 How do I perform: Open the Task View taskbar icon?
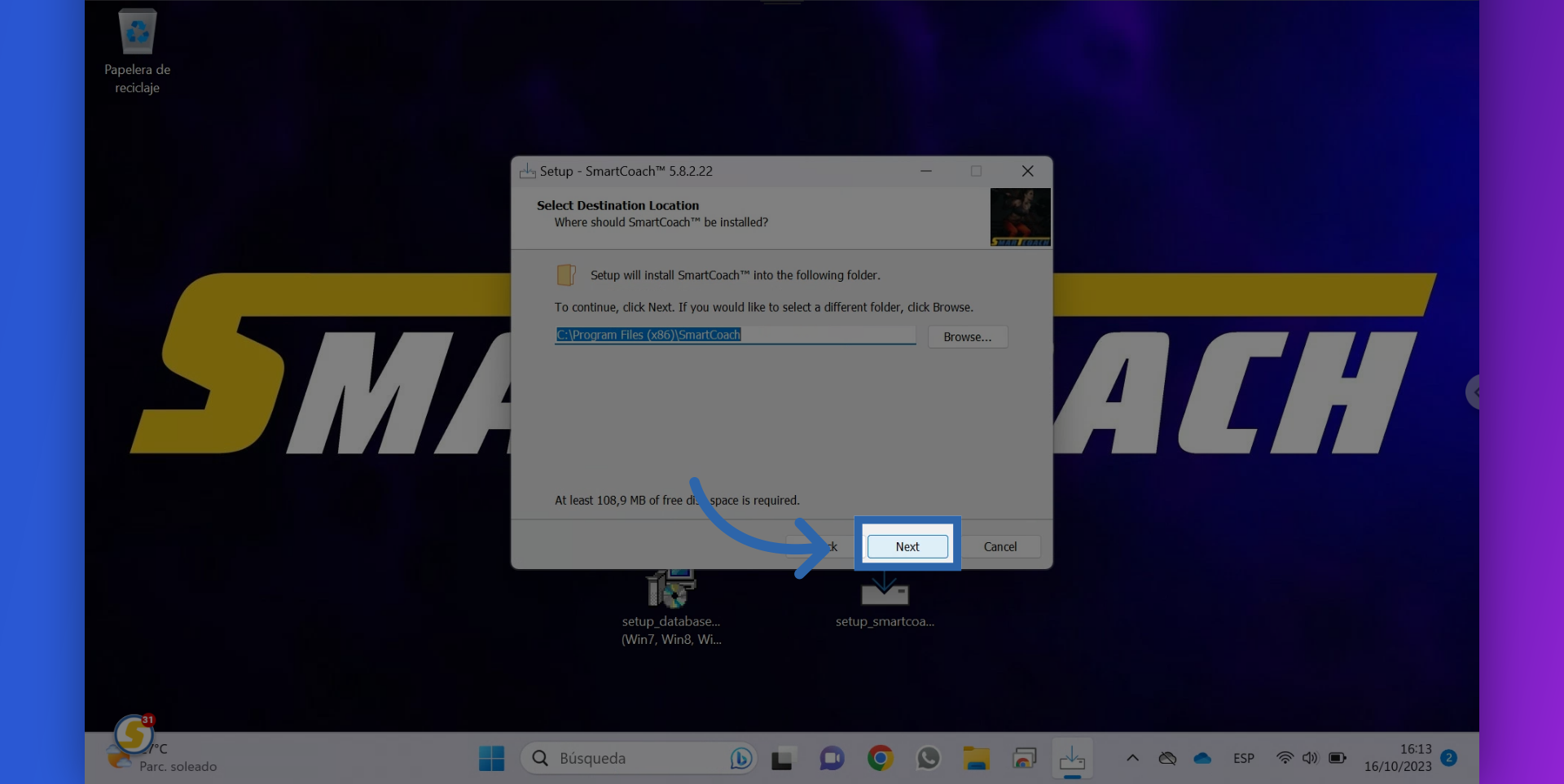point(782,758)
